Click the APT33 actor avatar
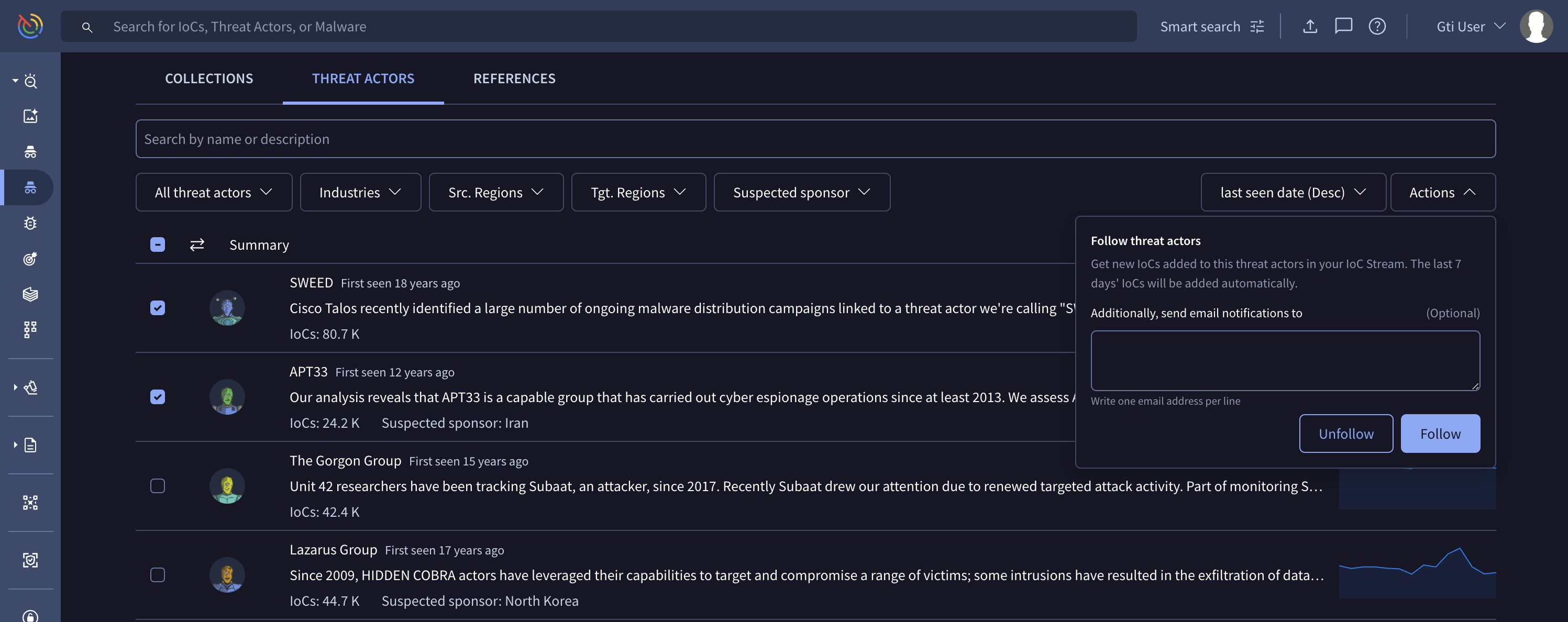Viewport: 1568px width, 622px height. (227, 397)
